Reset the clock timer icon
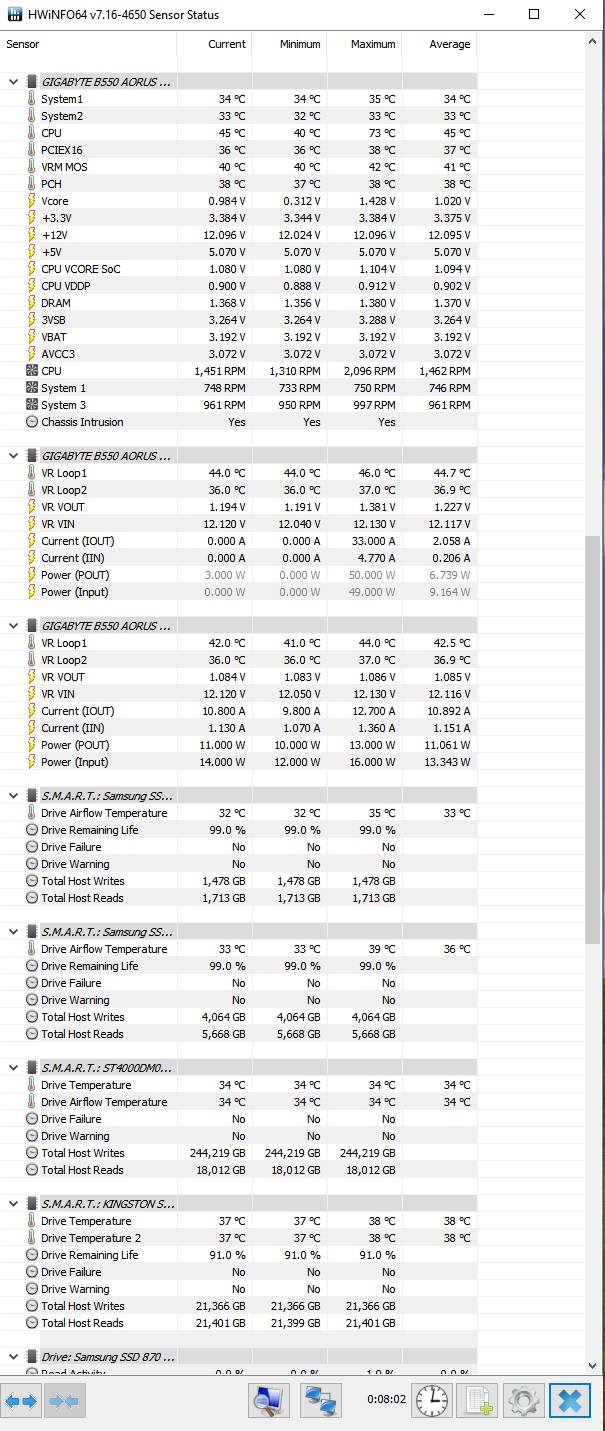The image size is (605, 1431). click(432, 1400)
